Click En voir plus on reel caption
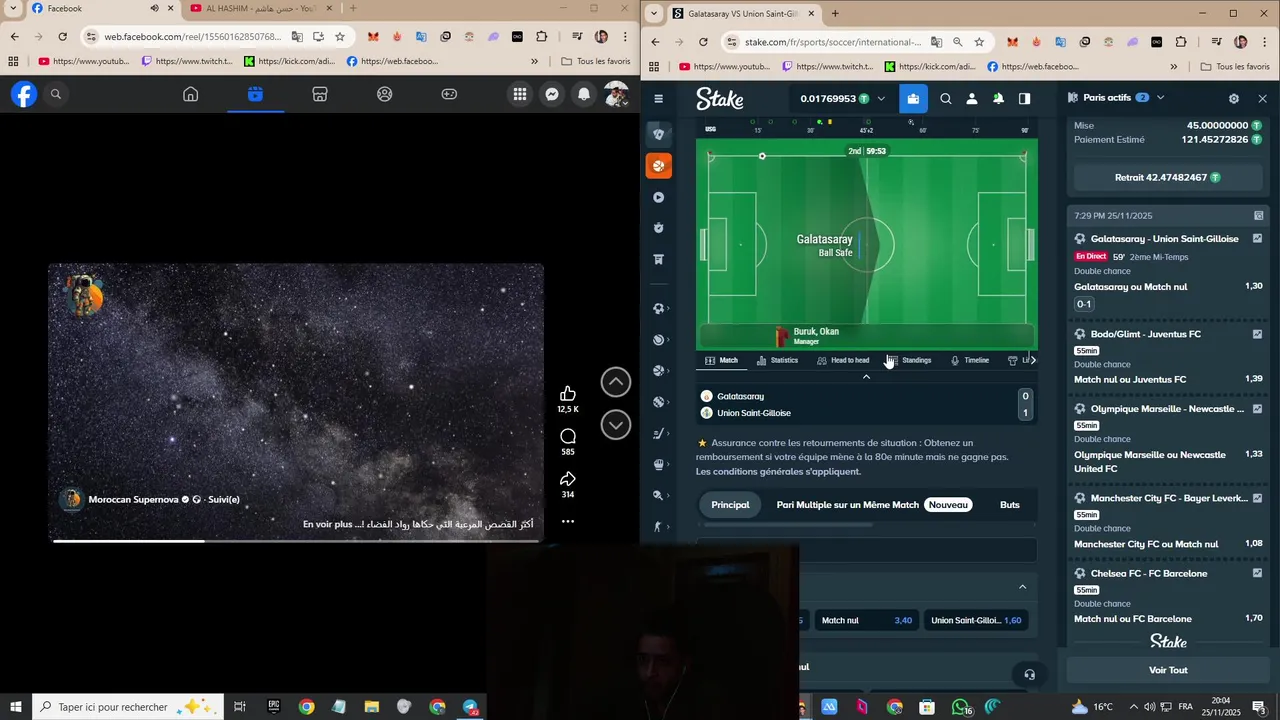Image resolution: width=1280 pixels, height=720 pixels. [x=328, y=524]
